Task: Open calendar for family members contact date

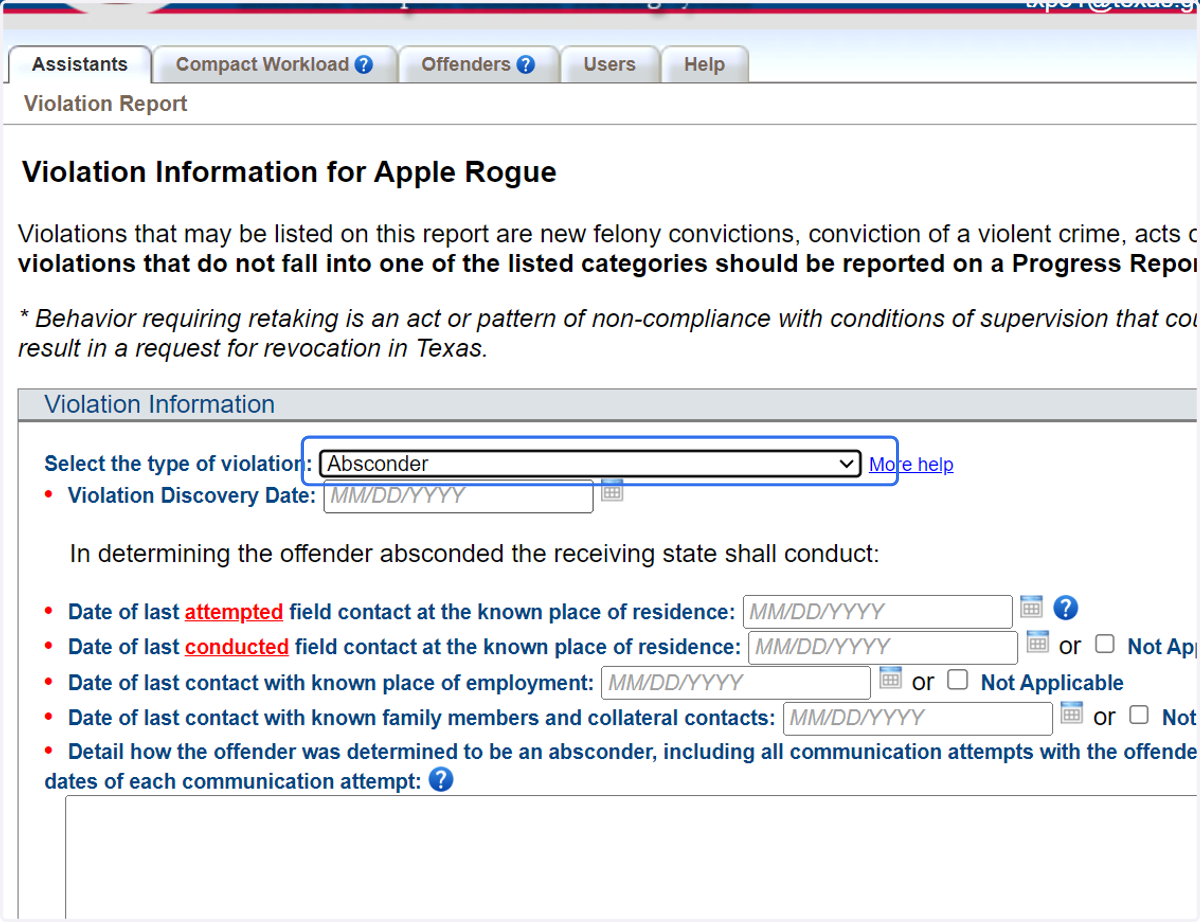Action: pyautogui.click(x=1072, y=713)
